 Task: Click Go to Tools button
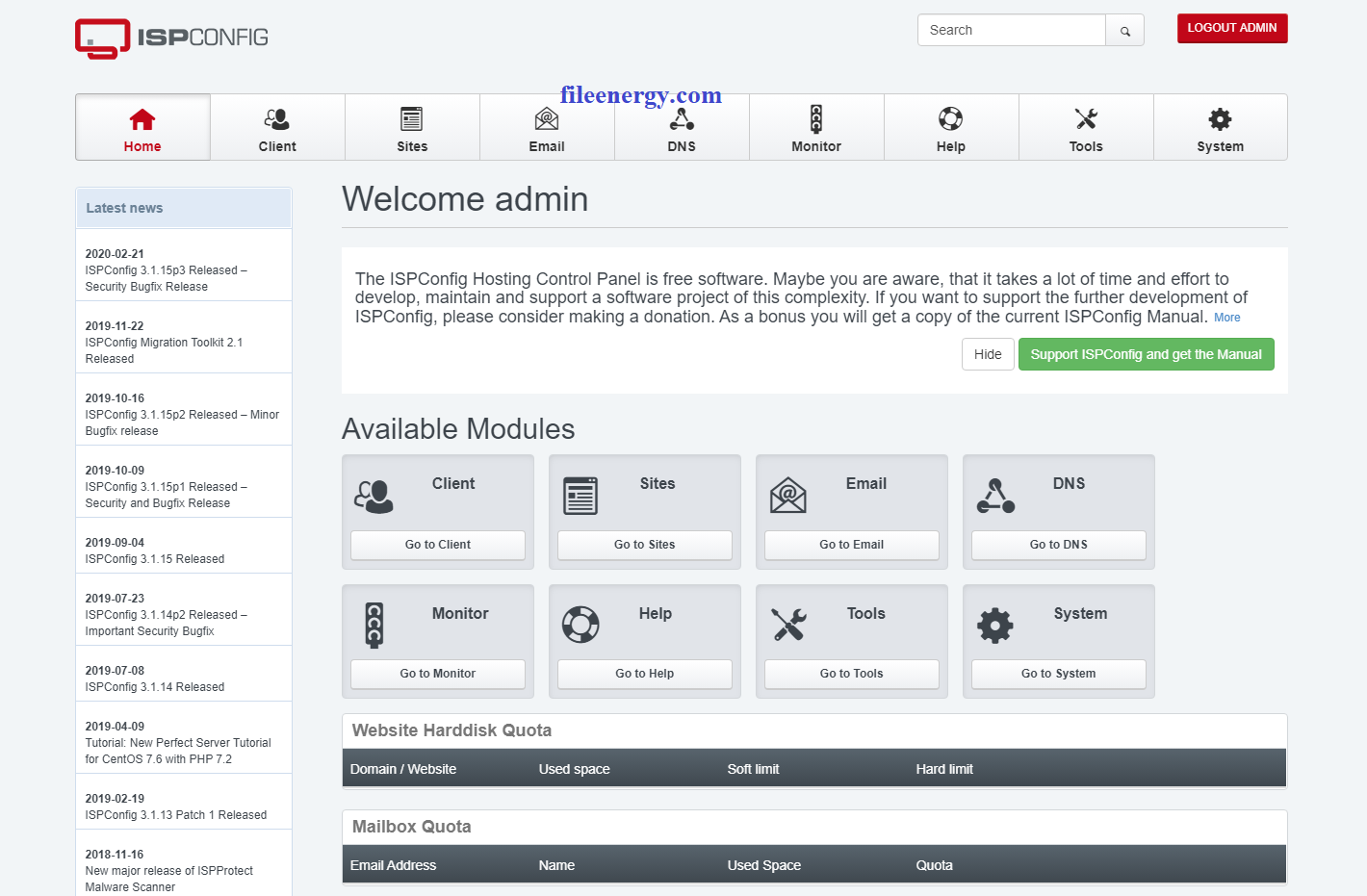852,674
